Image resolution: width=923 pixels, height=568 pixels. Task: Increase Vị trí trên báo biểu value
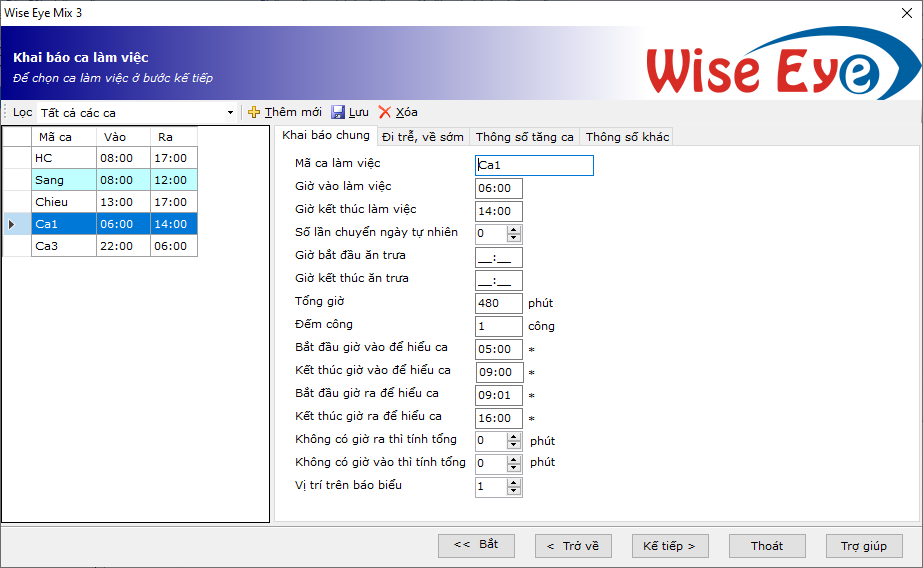click(x=514, y=483)
